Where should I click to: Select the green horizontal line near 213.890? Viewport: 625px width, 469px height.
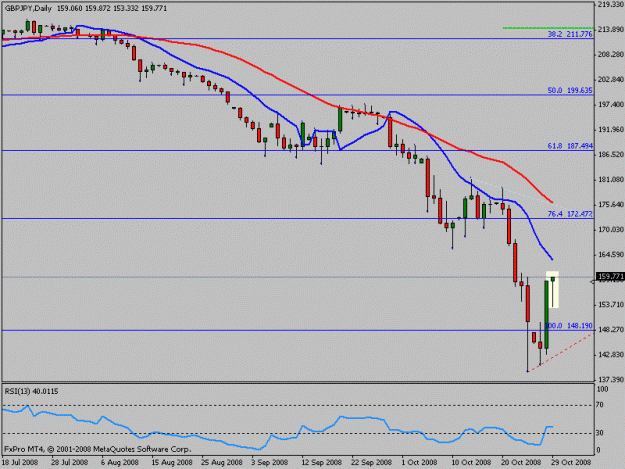tap(548, 28)
